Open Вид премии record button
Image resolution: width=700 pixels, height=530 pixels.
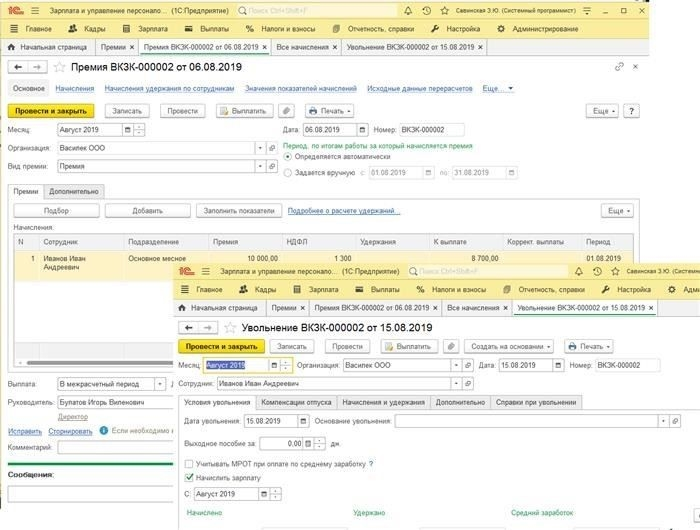coord(272,166)
